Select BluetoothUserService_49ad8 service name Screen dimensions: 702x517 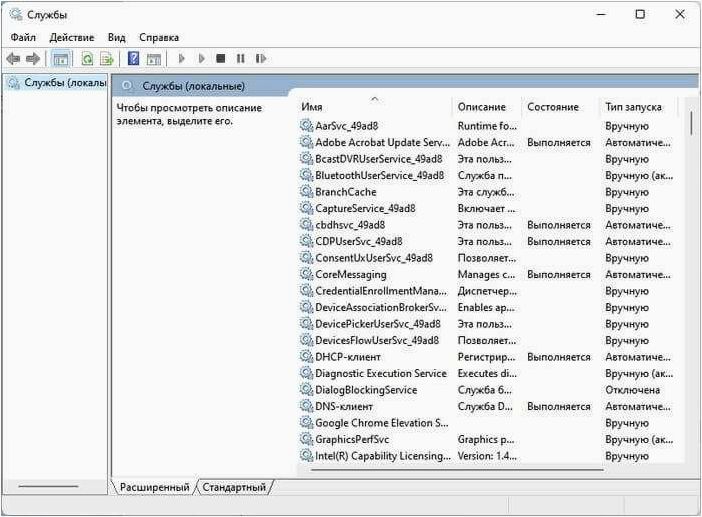(x=380, y=175)
